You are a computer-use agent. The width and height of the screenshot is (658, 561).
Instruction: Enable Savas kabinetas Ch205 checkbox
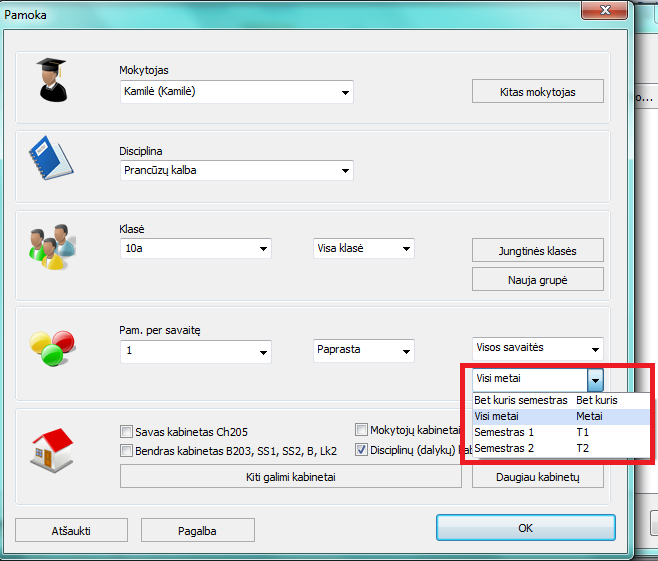coord(127,432)
